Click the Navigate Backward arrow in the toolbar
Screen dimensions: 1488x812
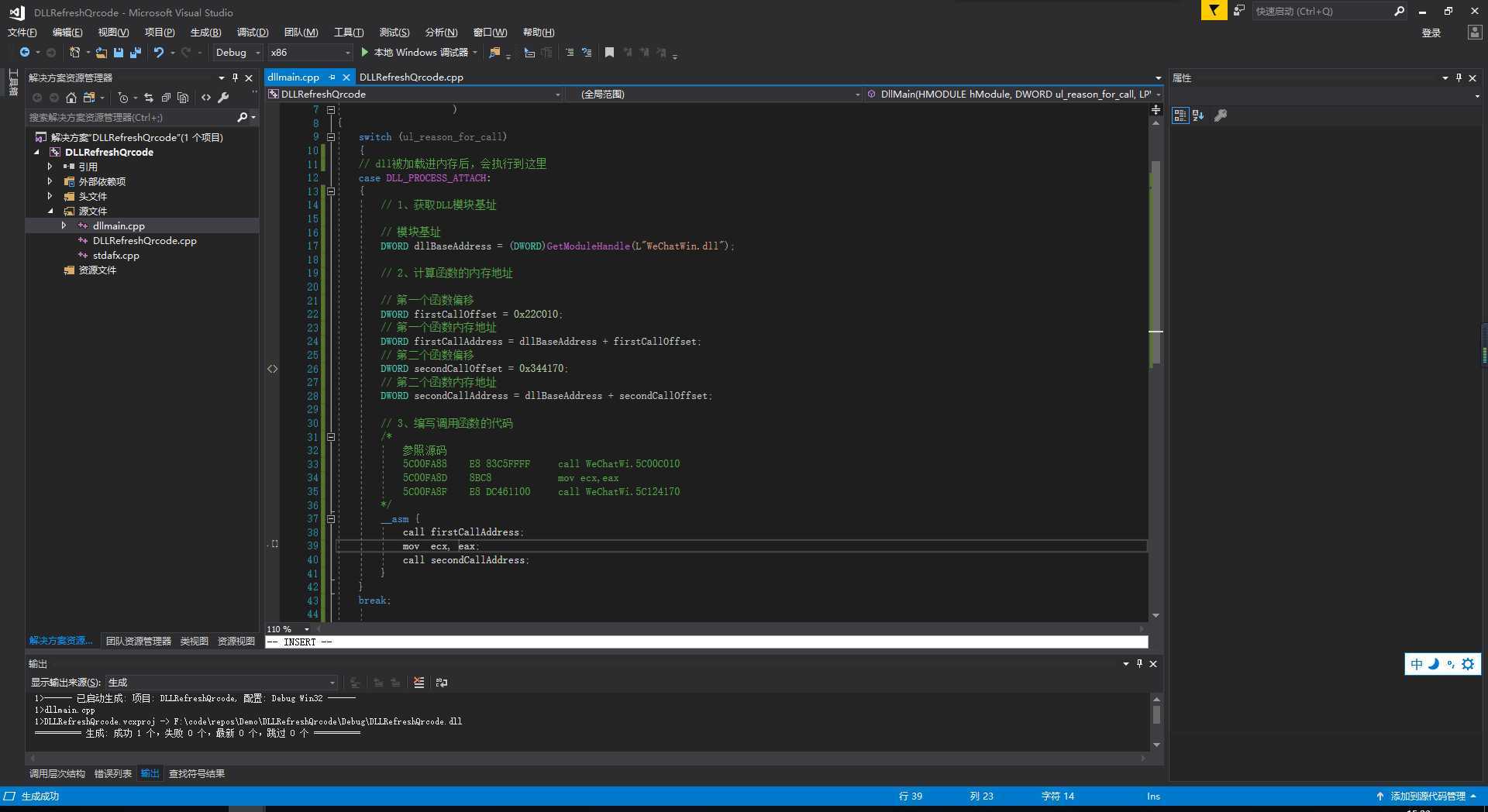click(x=25, y=52)
